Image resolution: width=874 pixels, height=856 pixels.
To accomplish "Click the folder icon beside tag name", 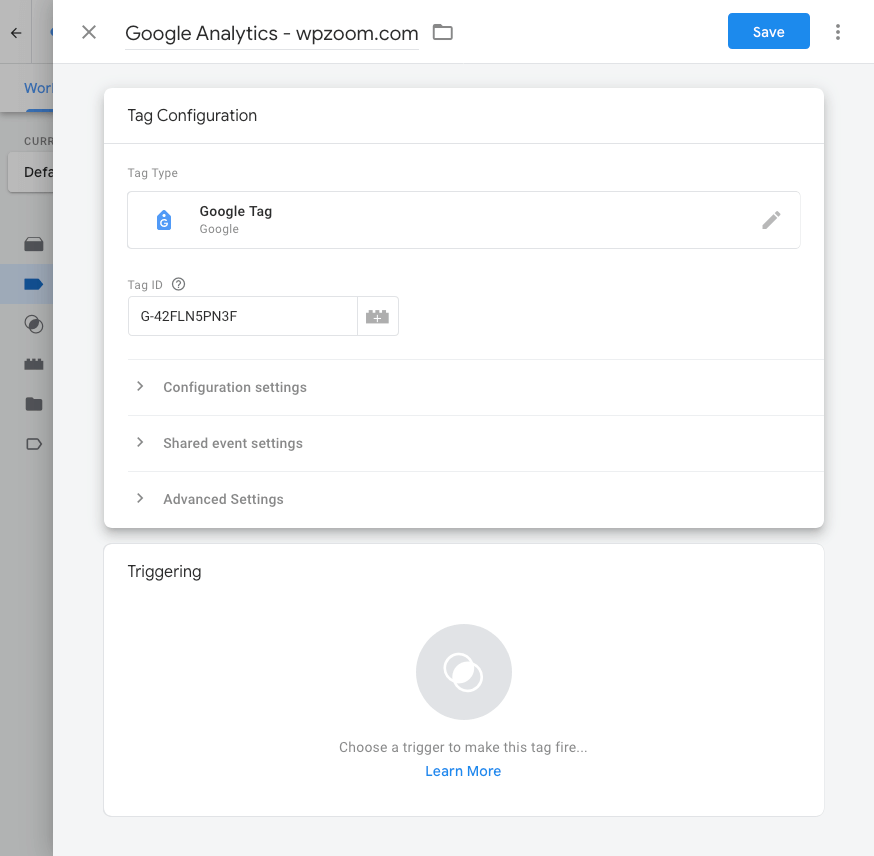I will coord(443,32).
